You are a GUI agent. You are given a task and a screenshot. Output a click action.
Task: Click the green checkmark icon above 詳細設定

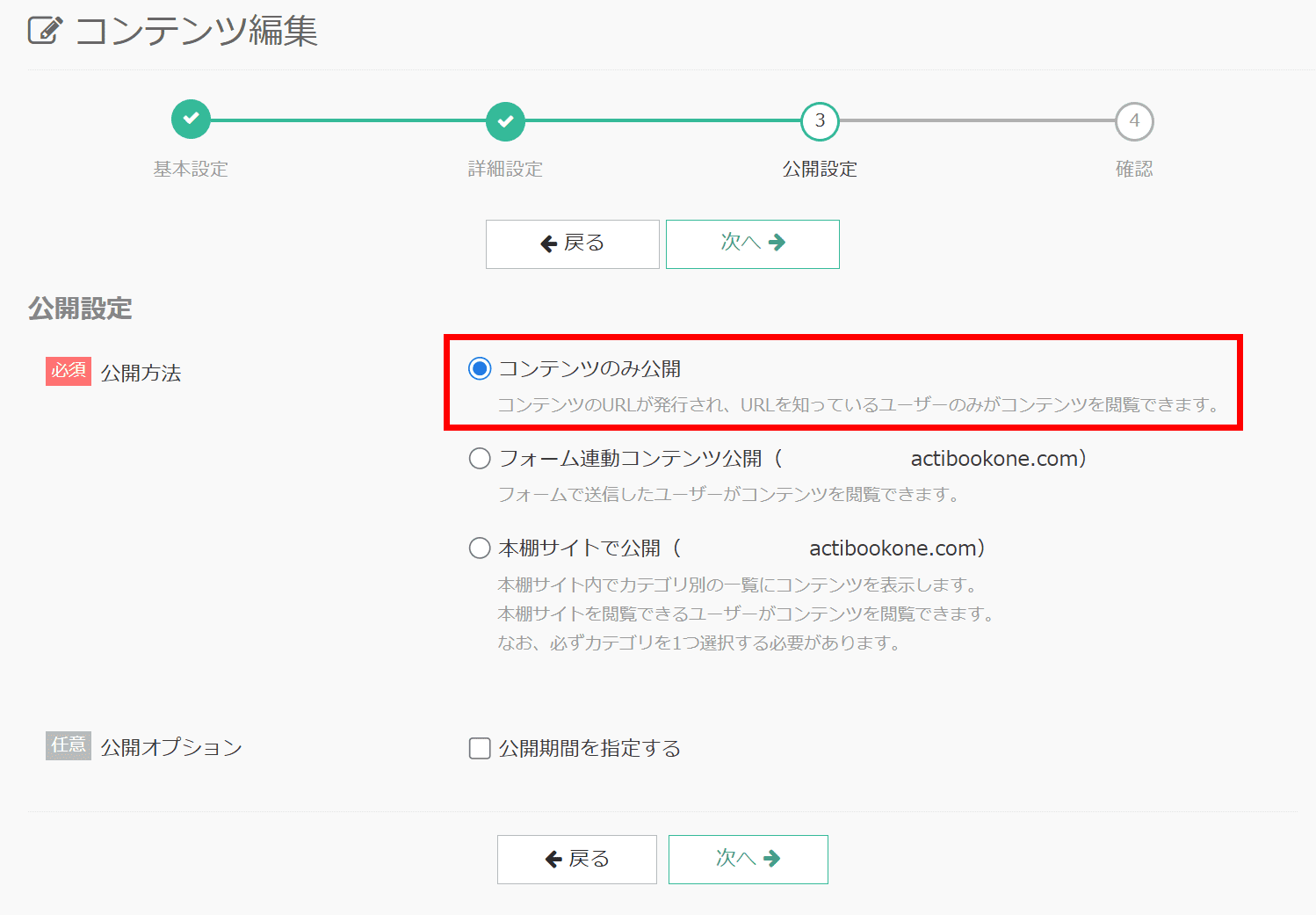505,121
